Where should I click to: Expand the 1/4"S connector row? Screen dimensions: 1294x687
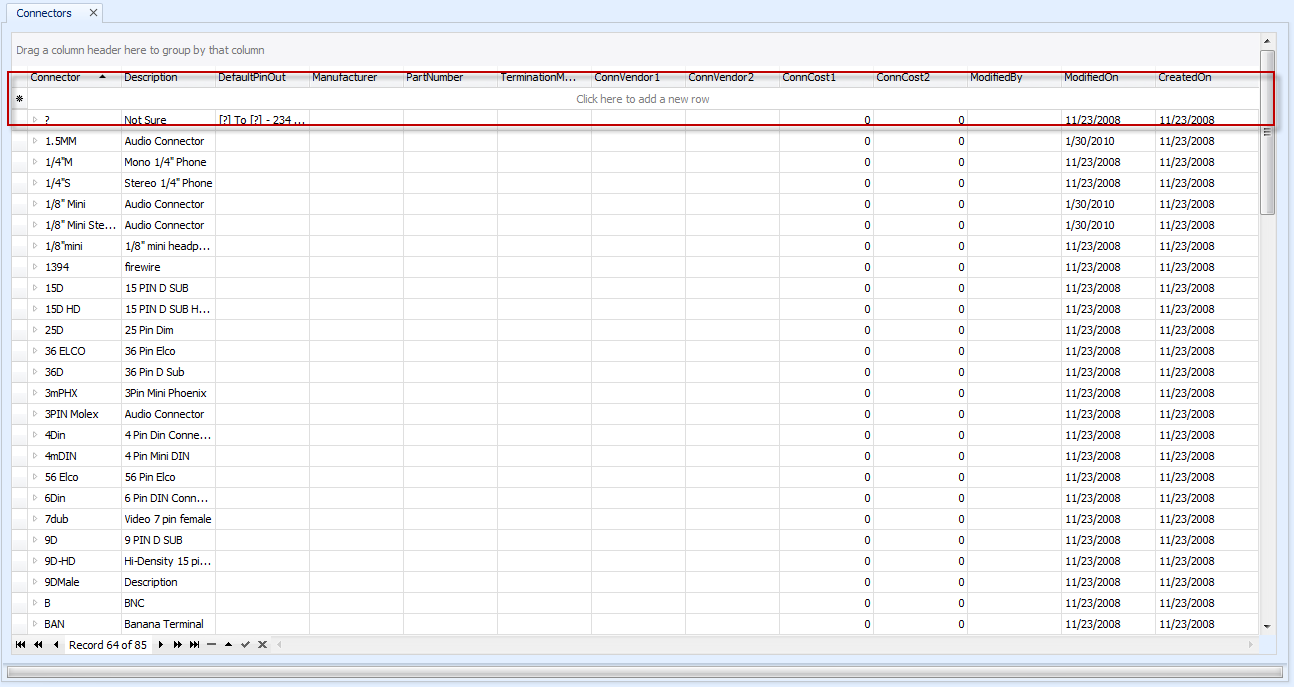[x=35, y=183]
